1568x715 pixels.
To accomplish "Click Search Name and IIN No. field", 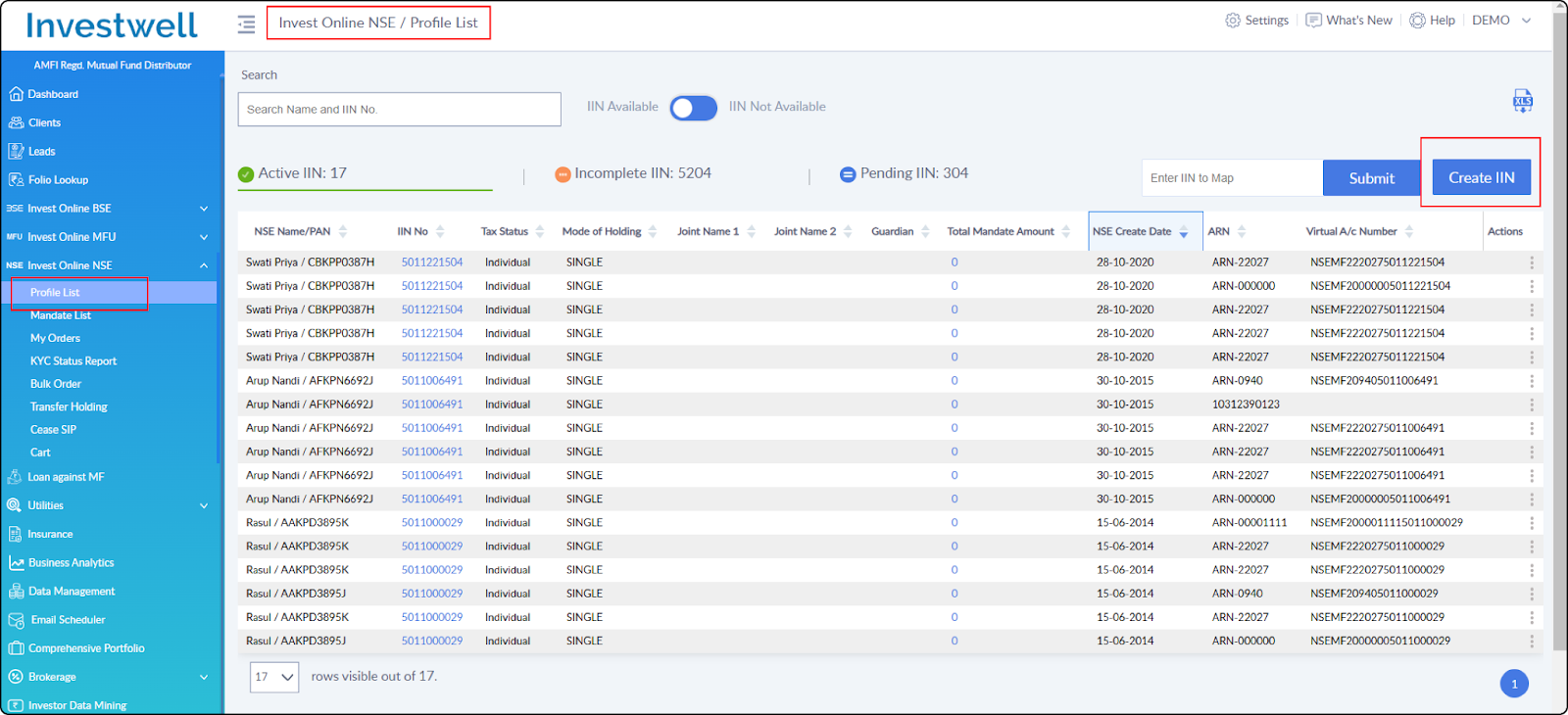I will 400,110.
